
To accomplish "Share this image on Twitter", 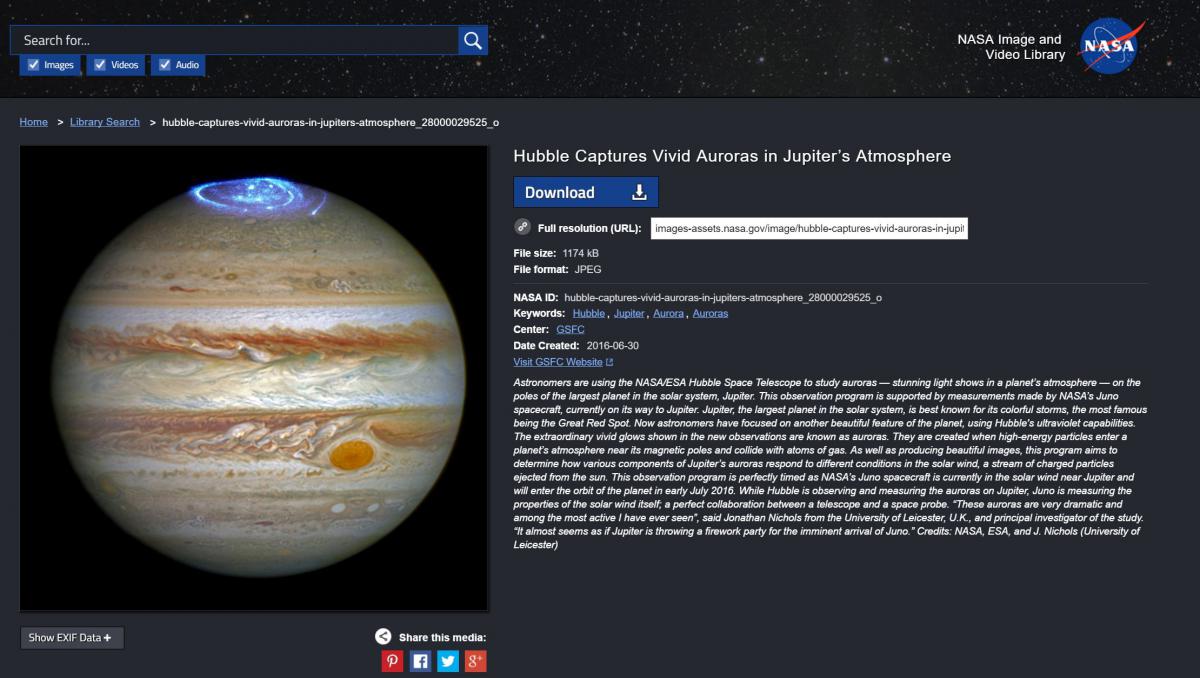I will tap(448, 661).
